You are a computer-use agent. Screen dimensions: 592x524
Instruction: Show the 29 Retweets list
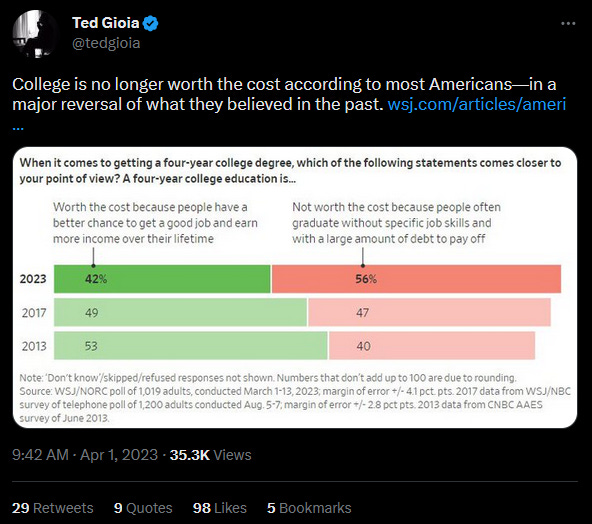click(52, 508)
